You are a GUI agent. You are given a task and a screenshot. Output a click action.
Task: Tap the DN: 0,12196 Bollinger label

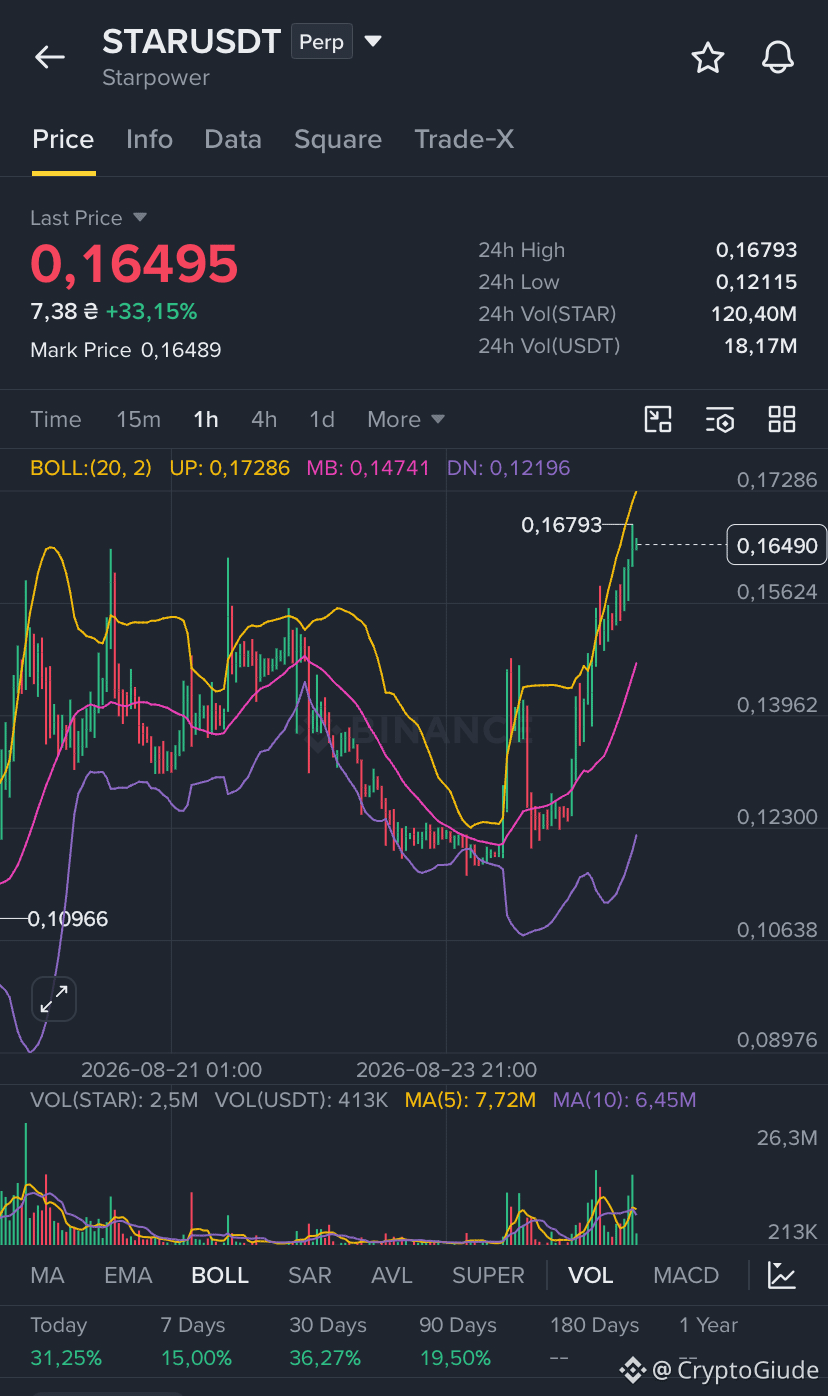click(x=508, y=468)
